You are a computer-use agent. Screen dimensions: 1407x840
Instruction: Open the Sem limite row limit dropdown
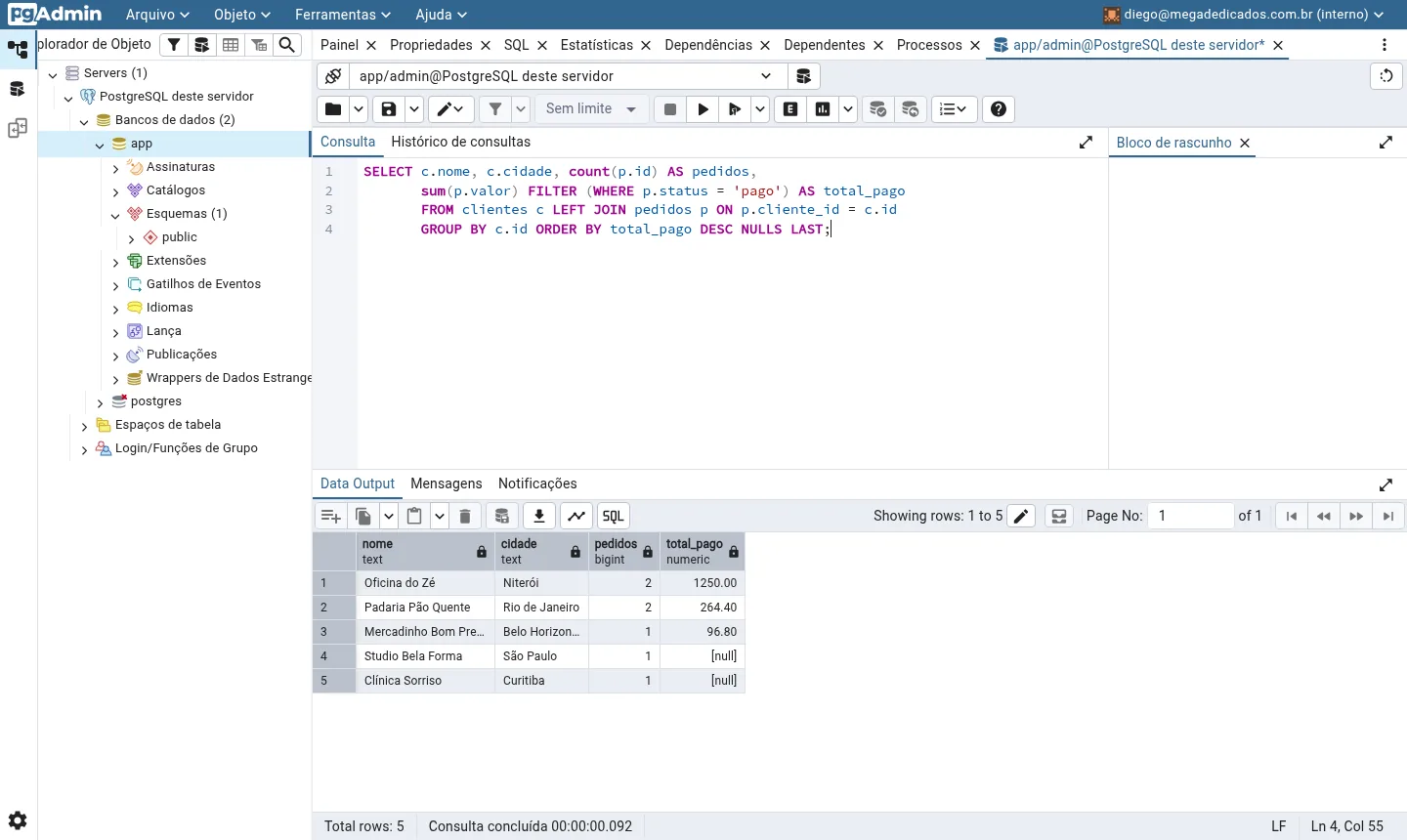coord(591,109)
